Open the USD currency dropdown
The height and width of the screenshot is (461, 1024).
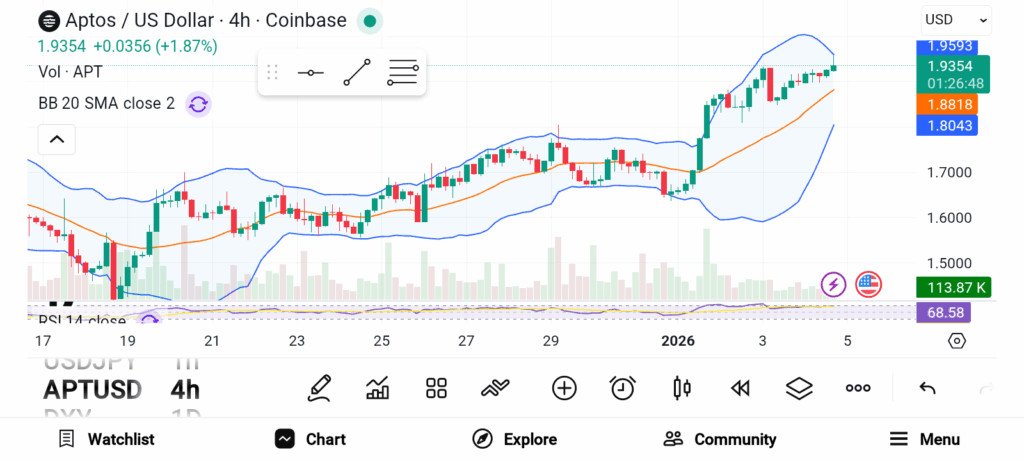[x=955, y=19]
